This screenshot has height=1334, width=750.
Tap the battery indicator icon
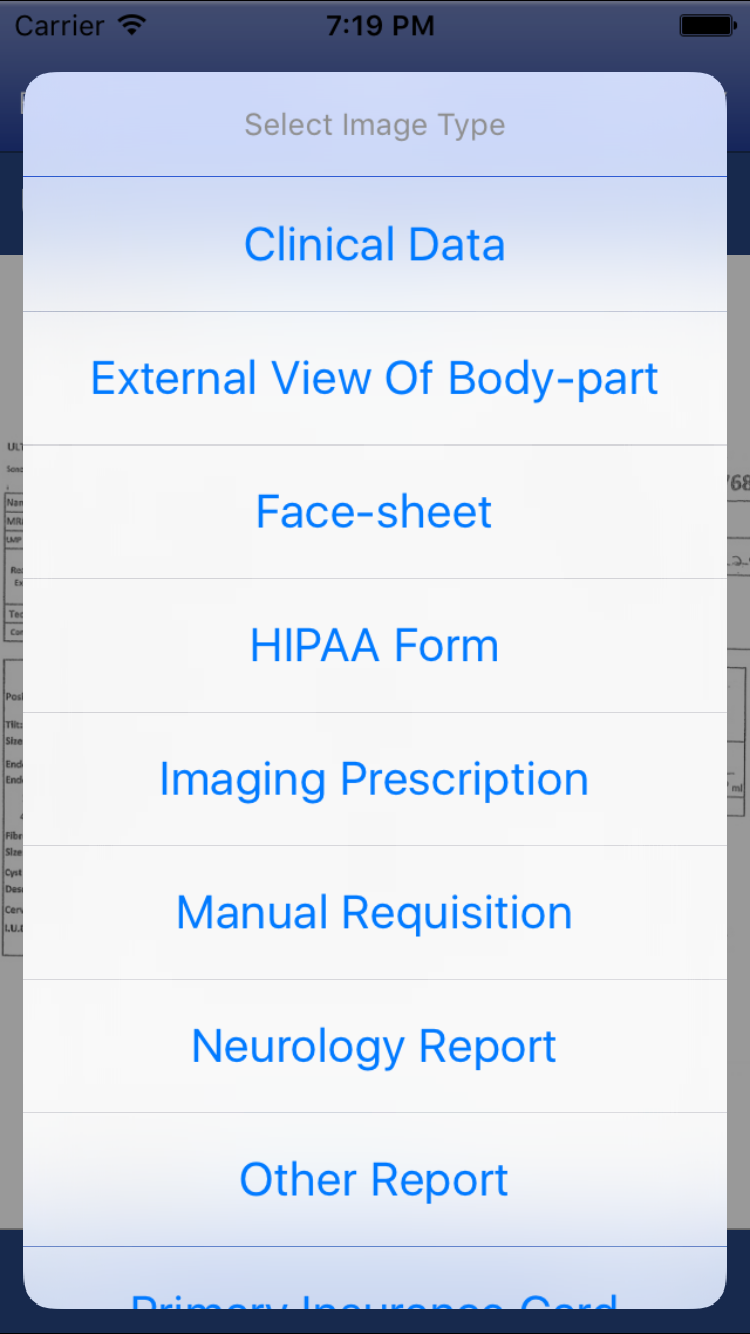pyautogui.click(x=706, y=25)
